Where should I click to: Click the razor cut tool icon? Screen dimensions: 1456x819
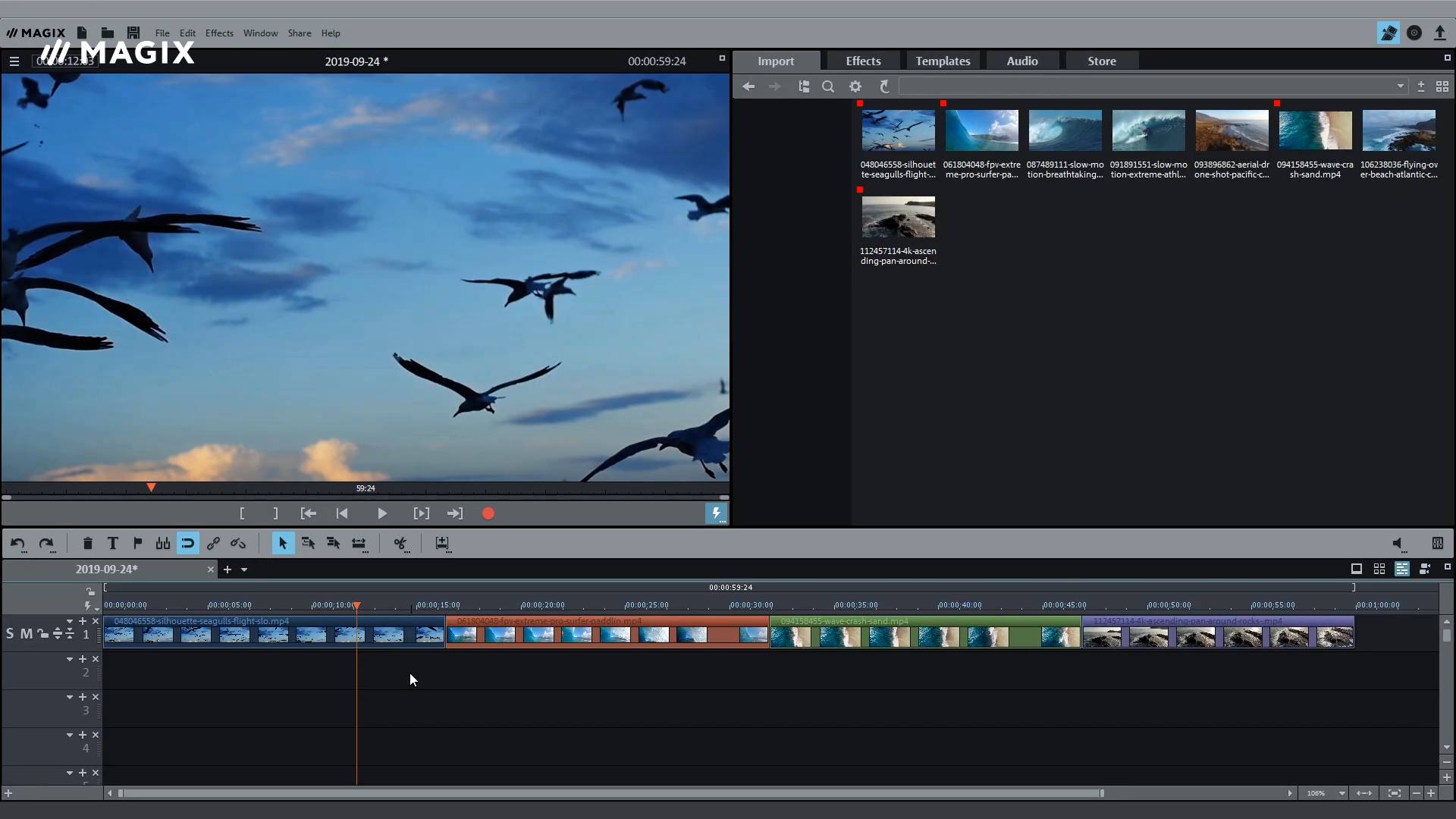(400, 543)
